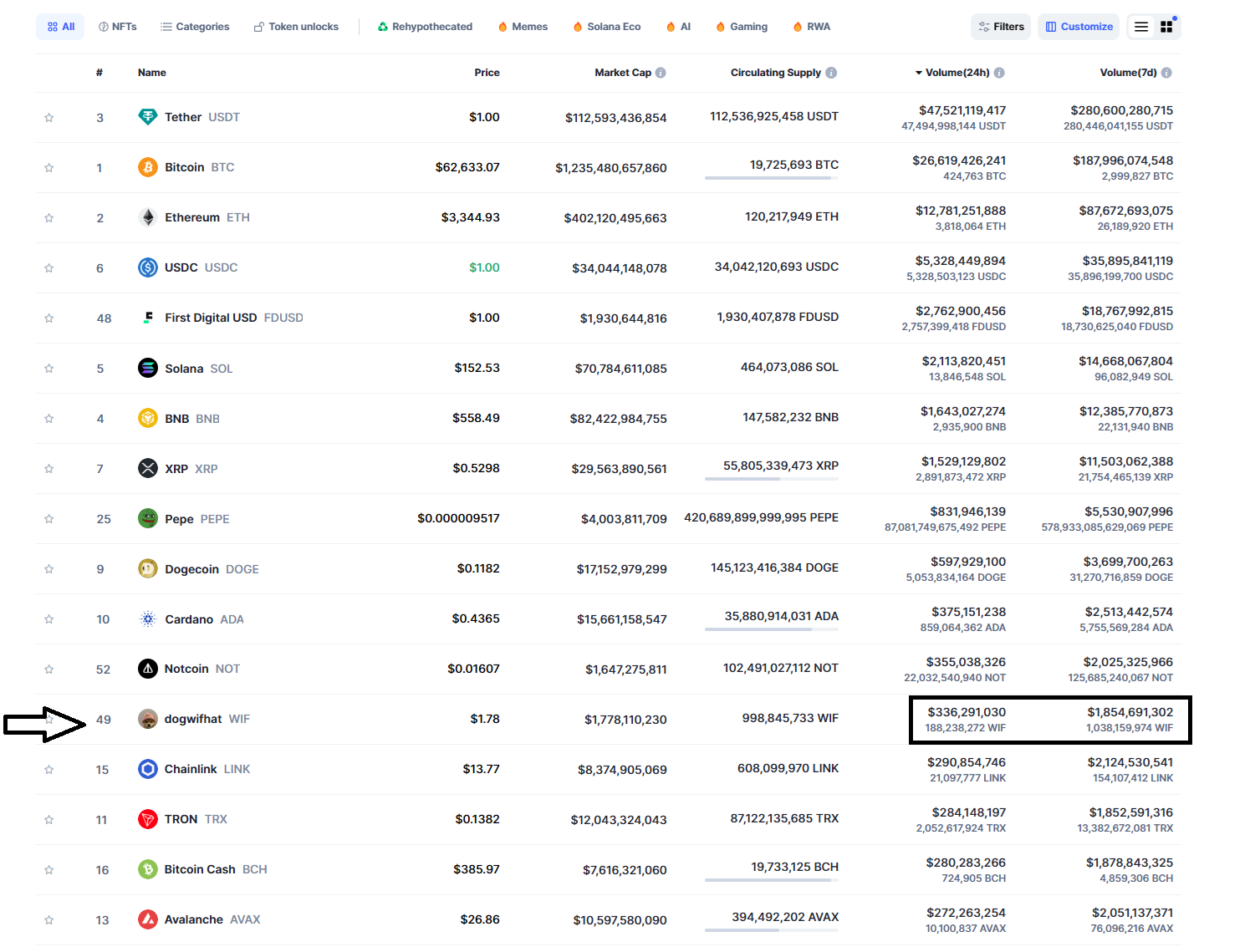
Task: Sort by the # rank column header
Action: click(99, 73)
